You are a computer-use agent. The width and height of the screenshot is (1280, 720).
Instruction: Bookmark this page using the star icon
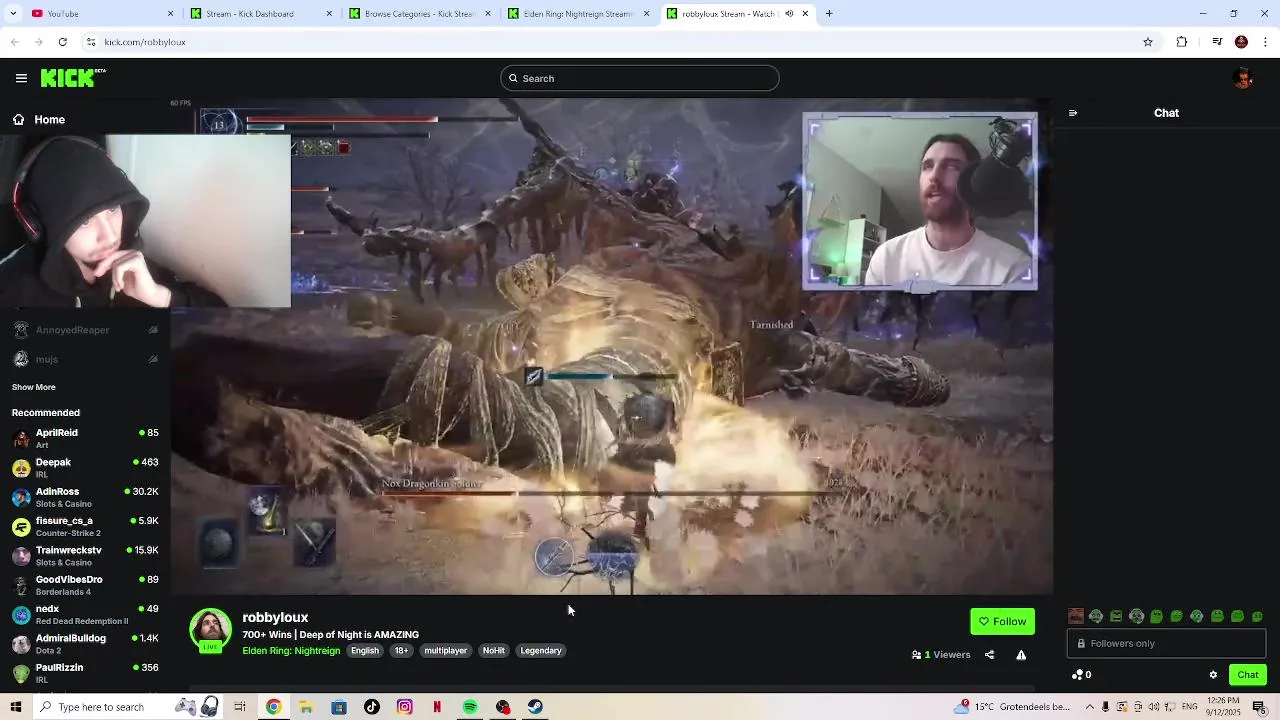[1148, 42]
